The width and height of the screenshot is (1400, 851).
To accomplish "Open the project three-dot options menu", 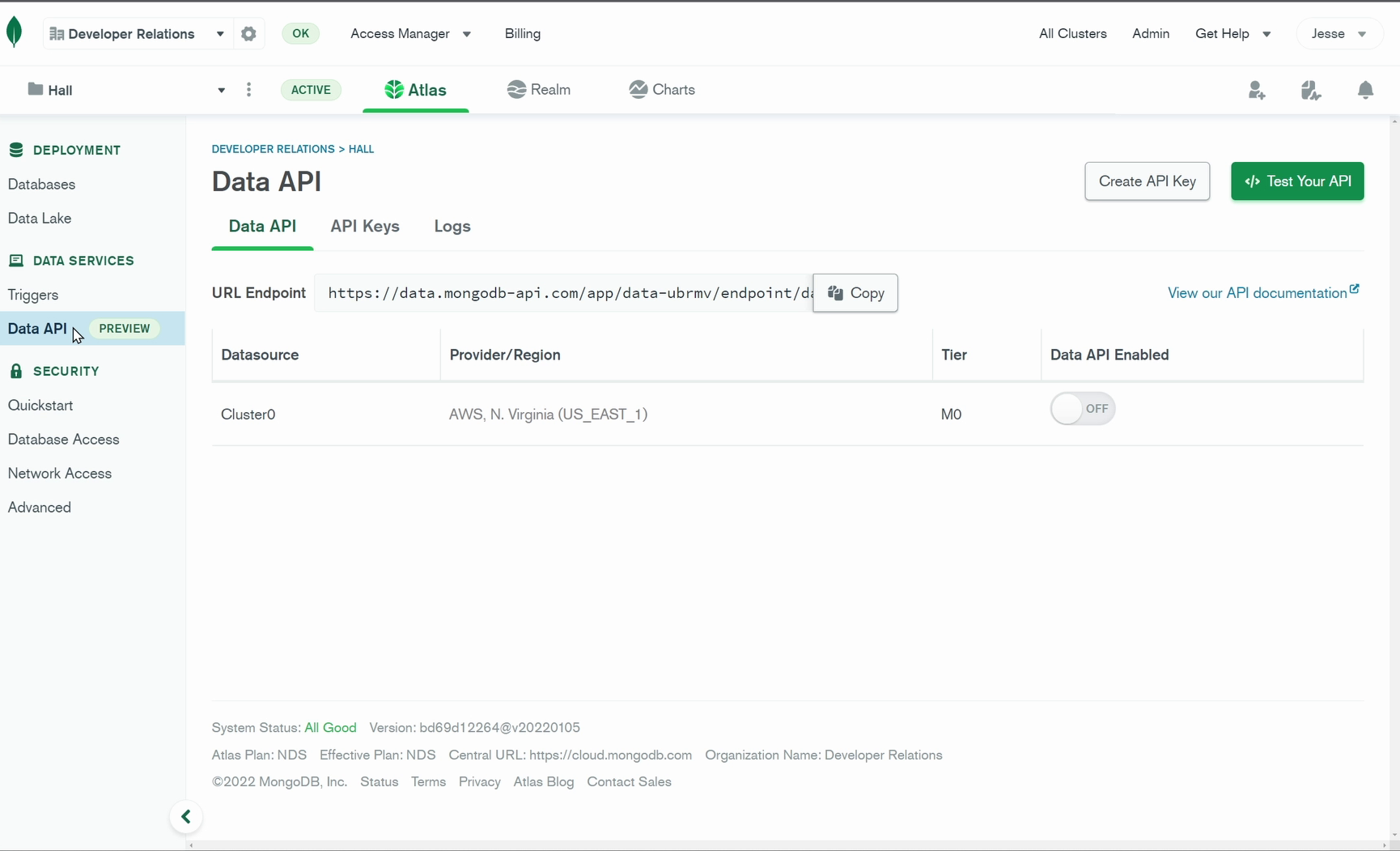I will [x=248, y=90].
